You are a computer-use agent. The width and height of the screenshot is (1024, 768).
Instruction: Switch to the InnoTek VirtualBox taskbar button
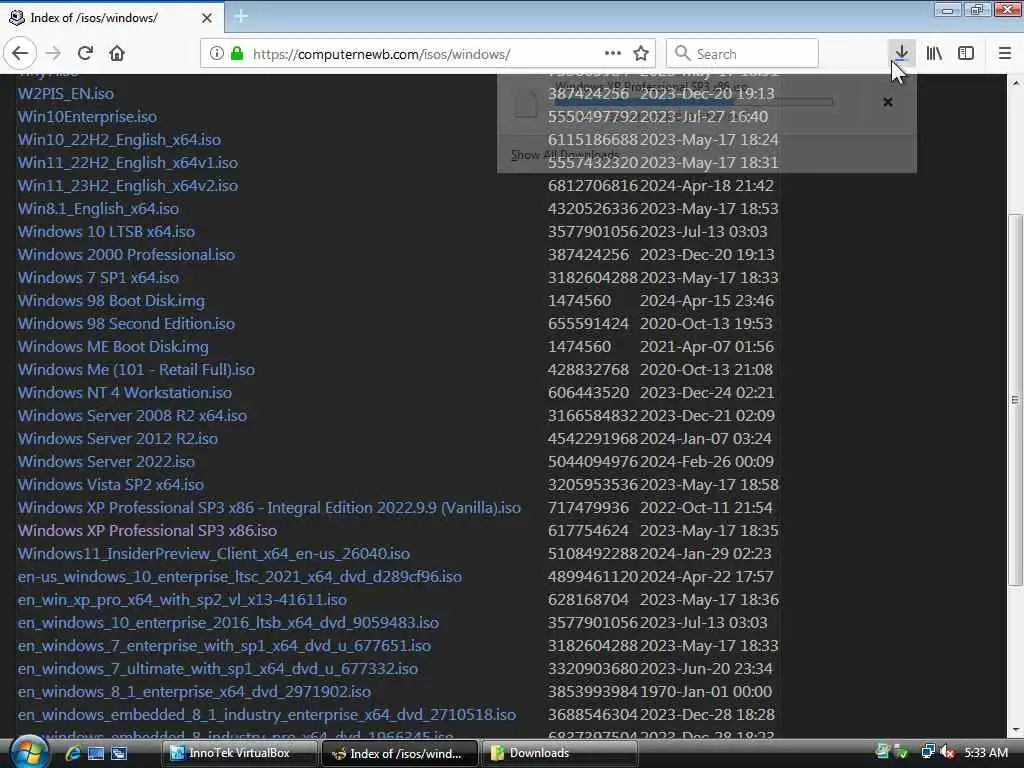[238, 753]
